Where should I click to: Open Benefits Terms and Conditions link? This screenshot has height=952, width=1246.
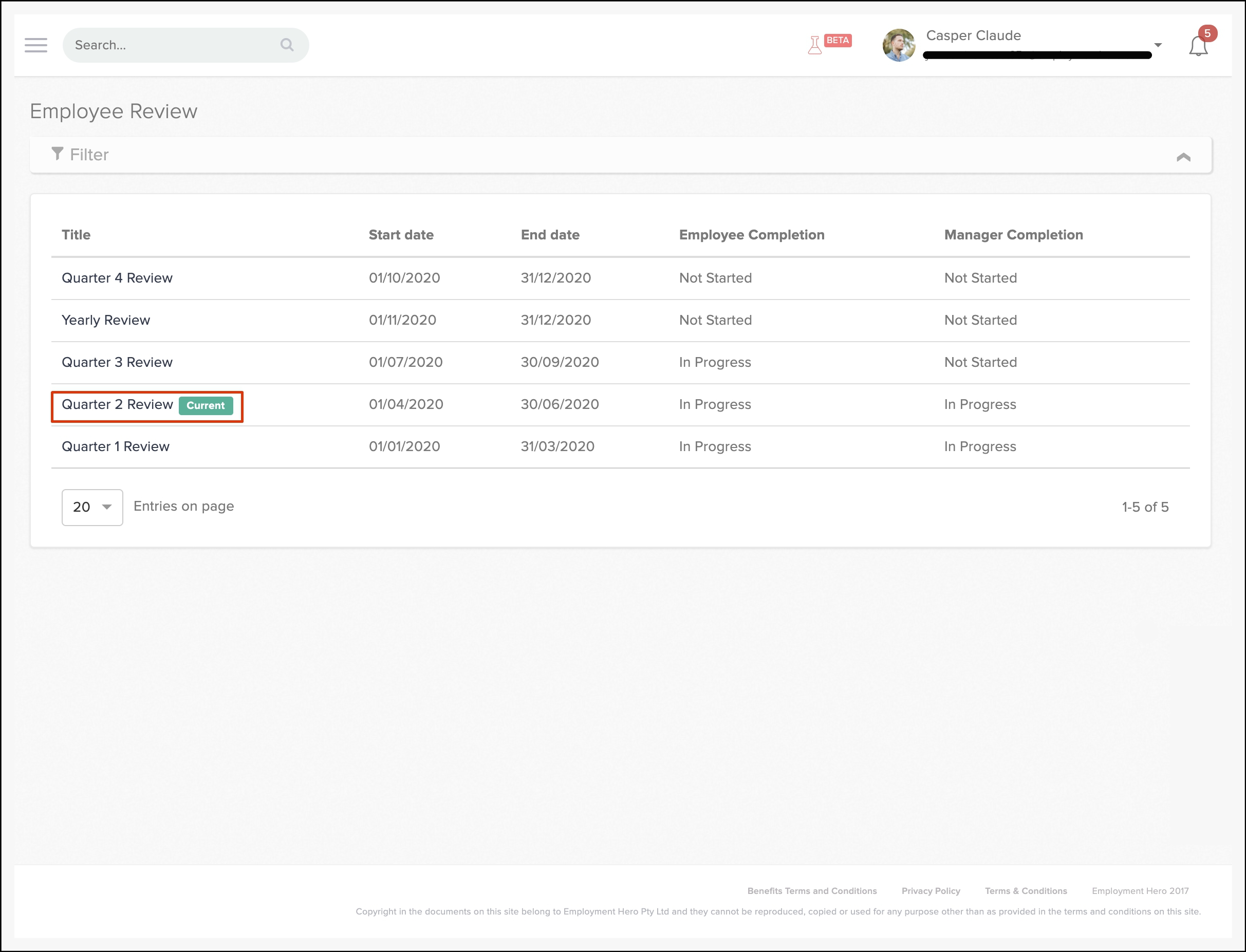tap(812, 891)
